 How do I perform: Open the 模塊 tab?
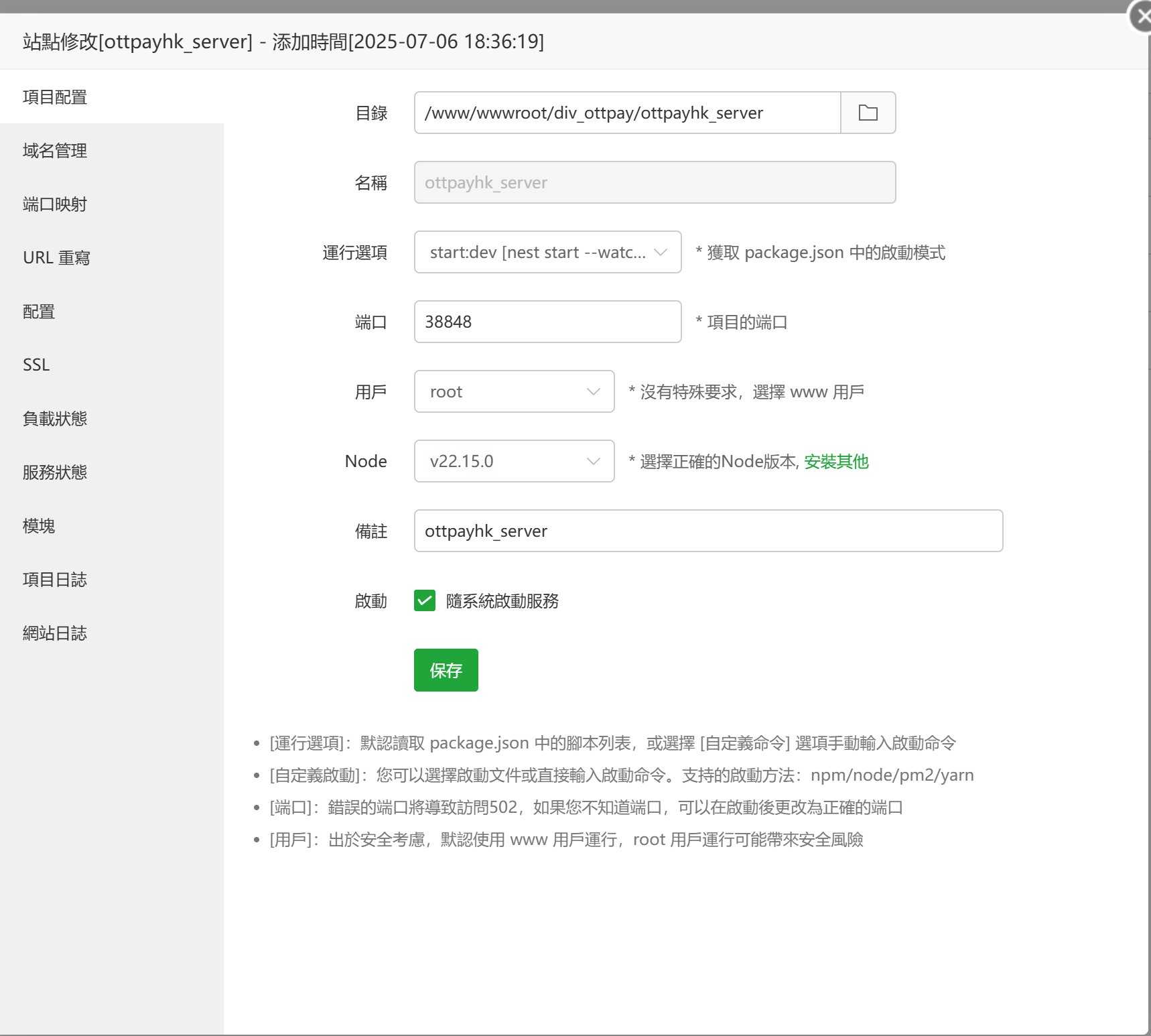click(x=112, y=525)
